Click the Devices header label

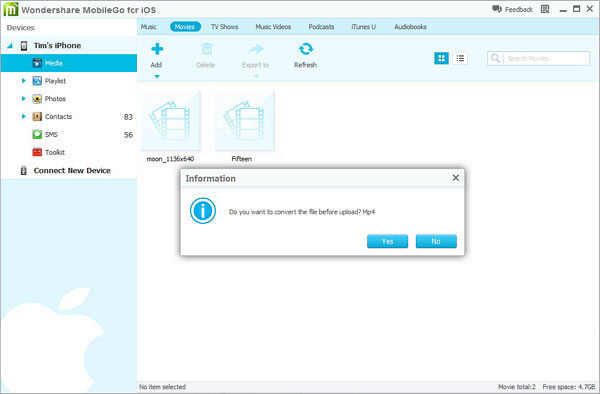click(21, 28)
